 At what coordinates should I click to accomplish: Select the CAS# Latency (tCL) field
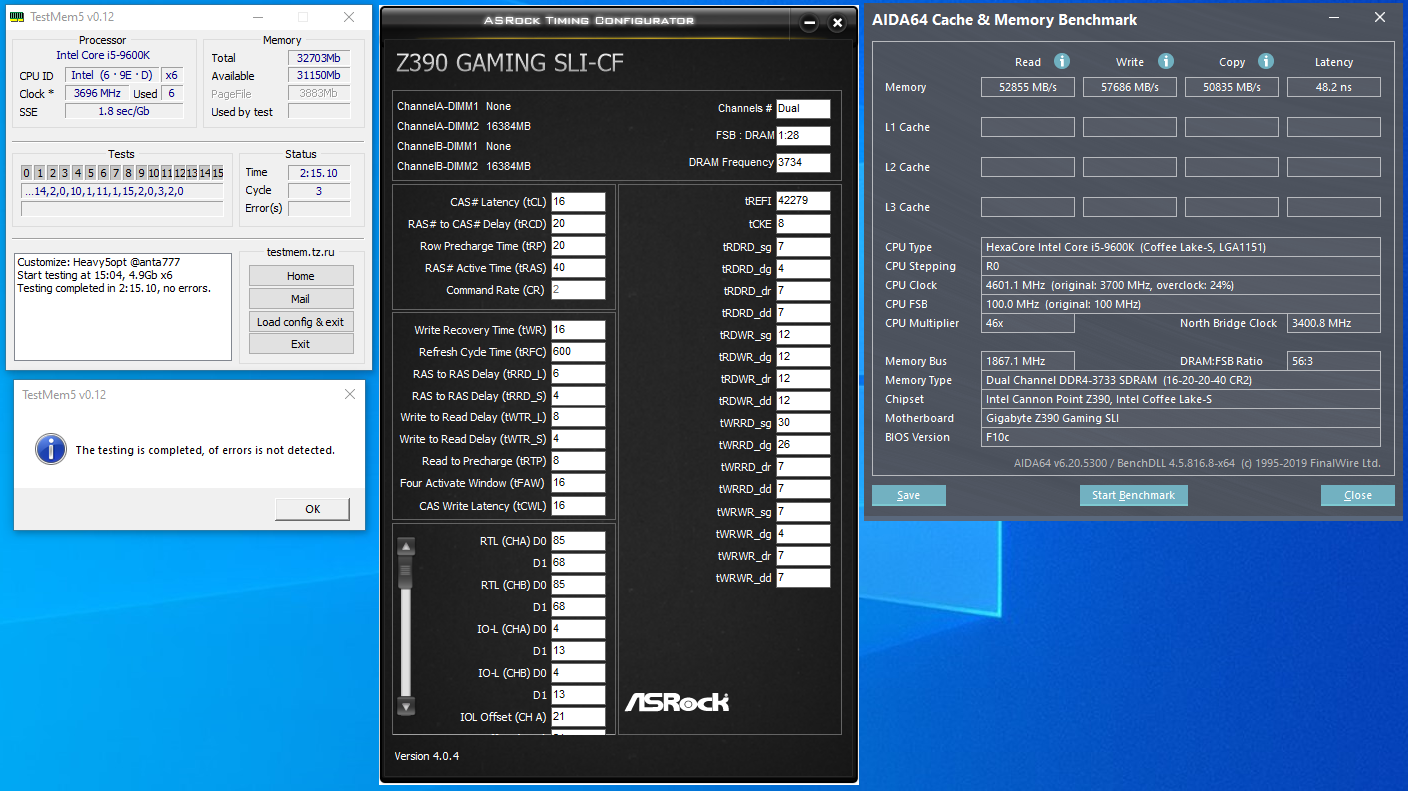(x=578, y=202)
